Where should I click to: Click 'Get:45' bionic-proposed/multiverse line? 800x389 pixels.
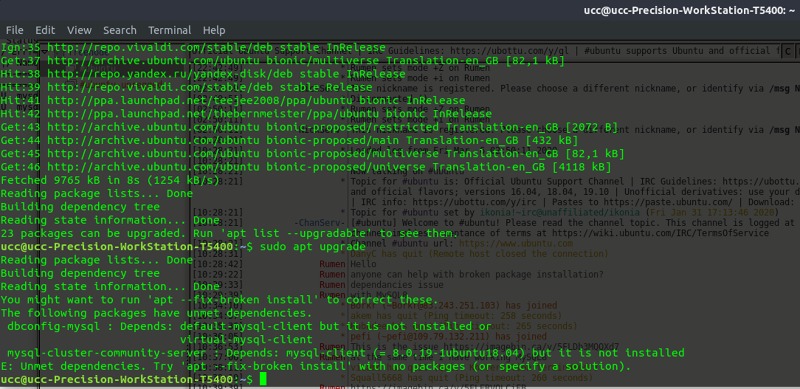313,154
